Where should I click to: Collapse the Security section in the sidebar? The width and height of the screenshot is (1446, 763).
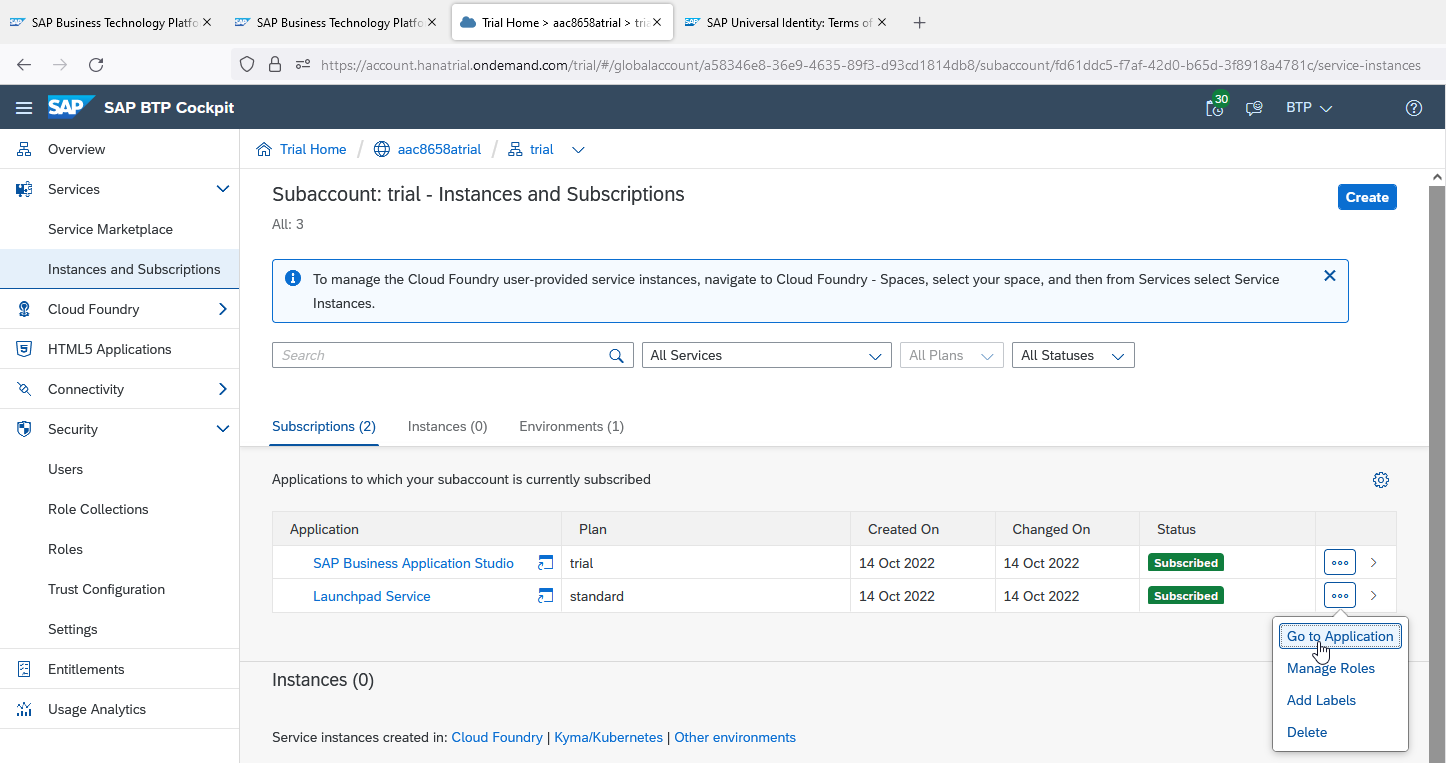[x=222, y=428]
